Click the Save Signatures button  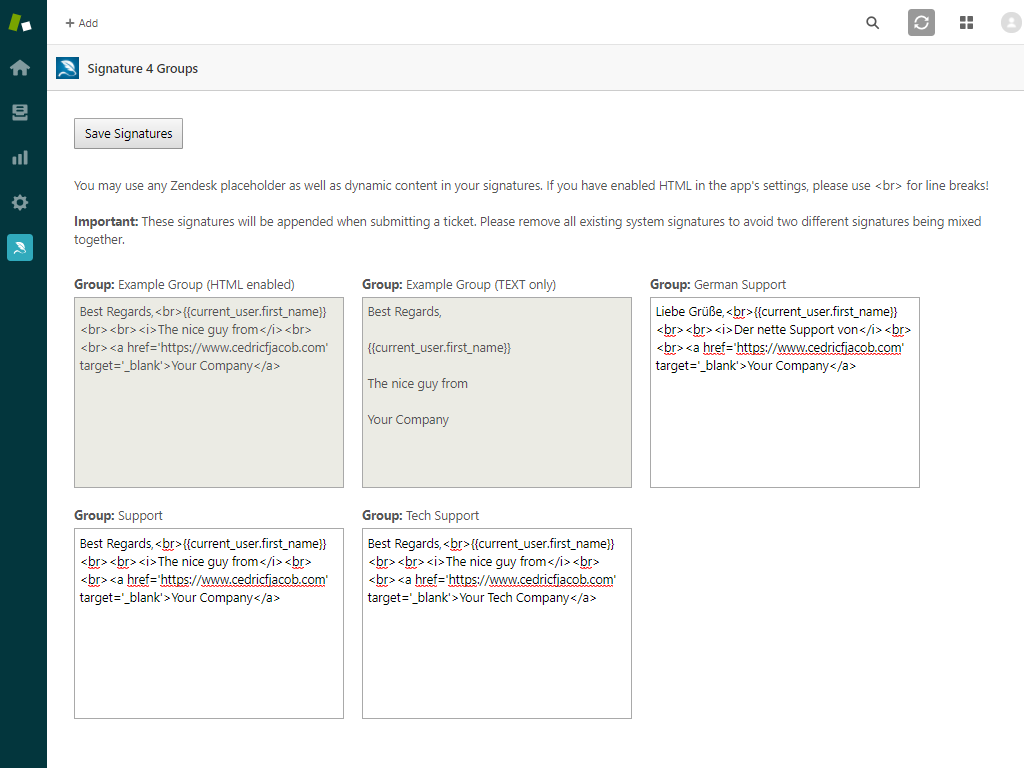tap(129, 133)
